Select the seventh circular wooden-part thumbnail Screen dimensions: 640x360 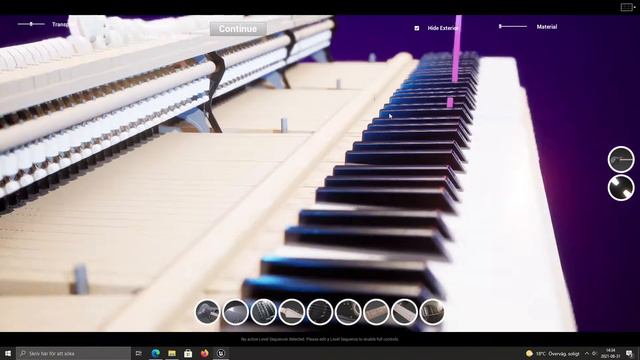tap(376, 312)
